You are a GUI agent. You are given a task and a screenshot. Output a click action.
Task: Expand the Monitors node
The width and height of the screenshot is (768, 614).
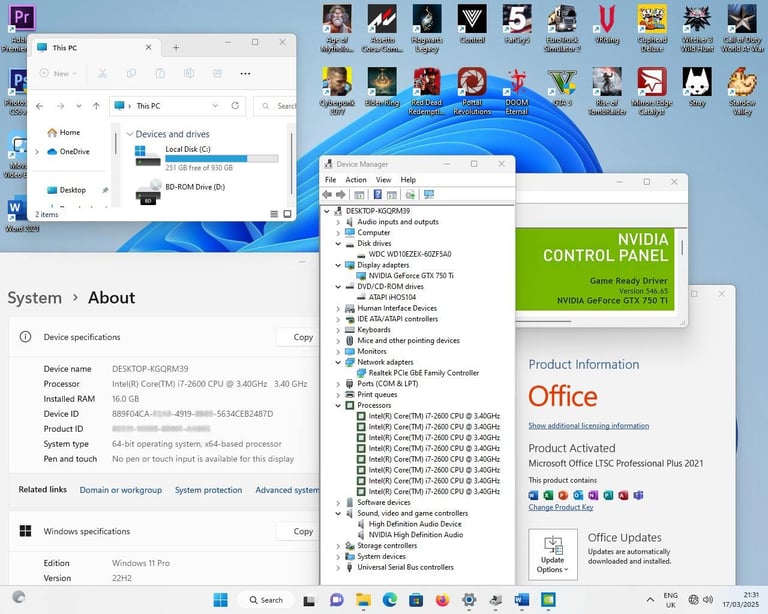point(338,351)
